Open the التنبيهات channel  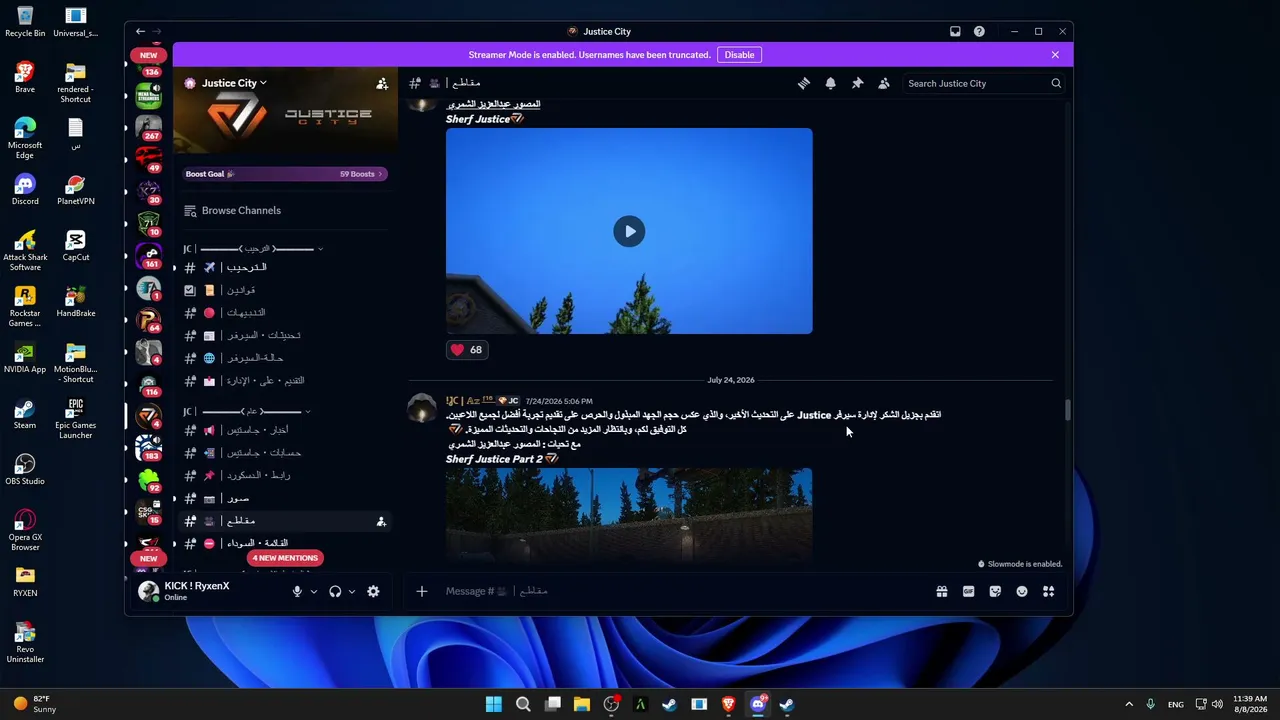tap(284, 313)
